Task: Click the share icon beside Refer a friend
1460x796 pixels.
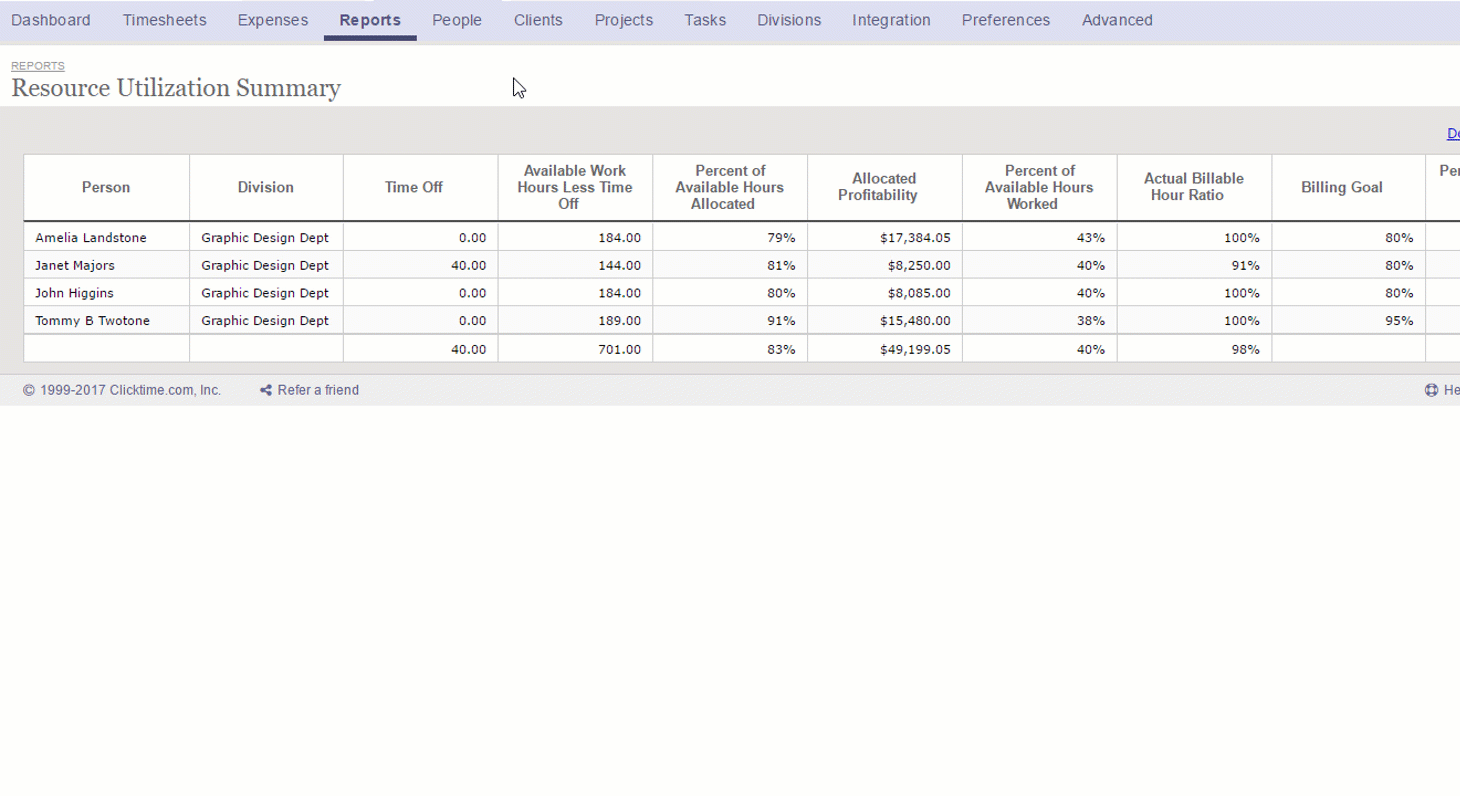Action: (266, 390)
